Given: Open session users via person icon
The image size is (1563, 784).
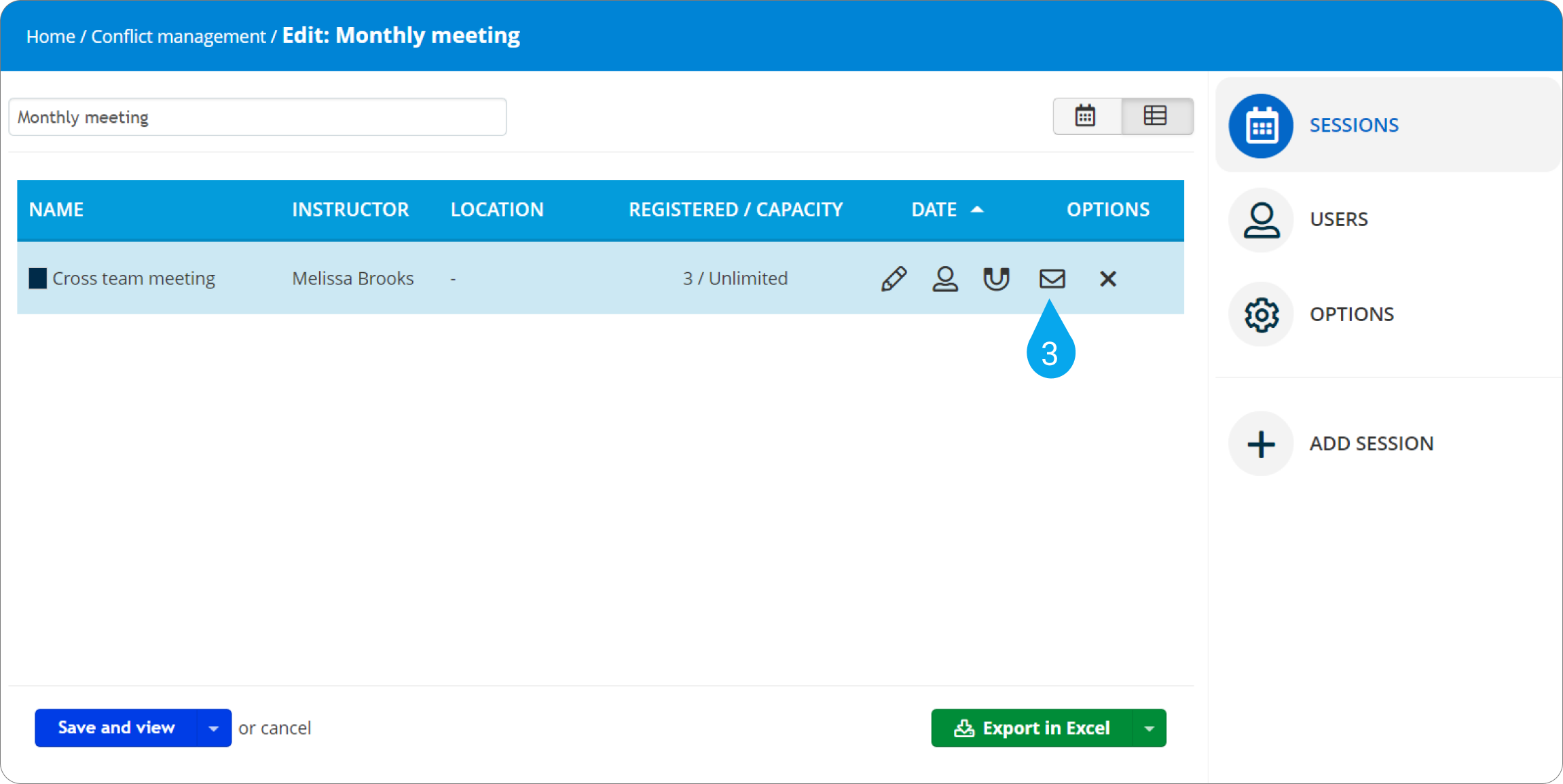Looking at the screenshot, I should click(x=944, y=278).
